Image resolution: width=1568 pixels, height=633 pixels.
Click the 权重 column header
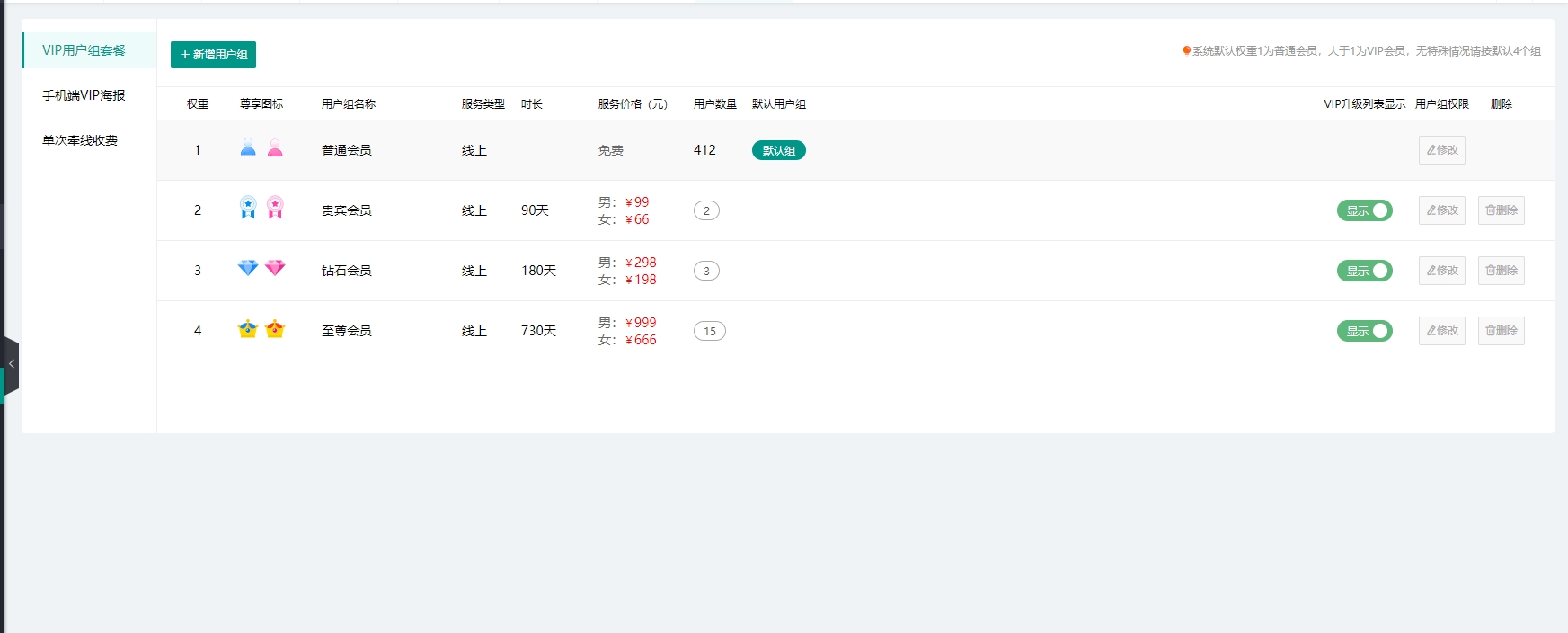coord(198,104)
